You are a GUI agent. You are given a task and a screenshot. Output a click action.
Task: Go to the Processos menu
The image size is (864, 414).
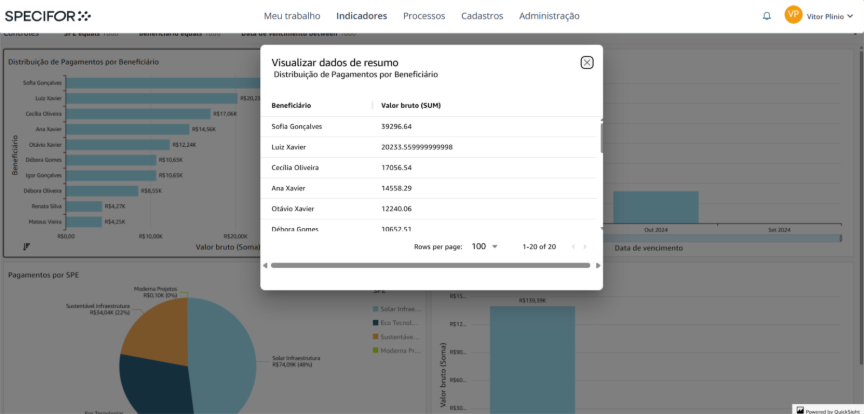click(424, 16)
